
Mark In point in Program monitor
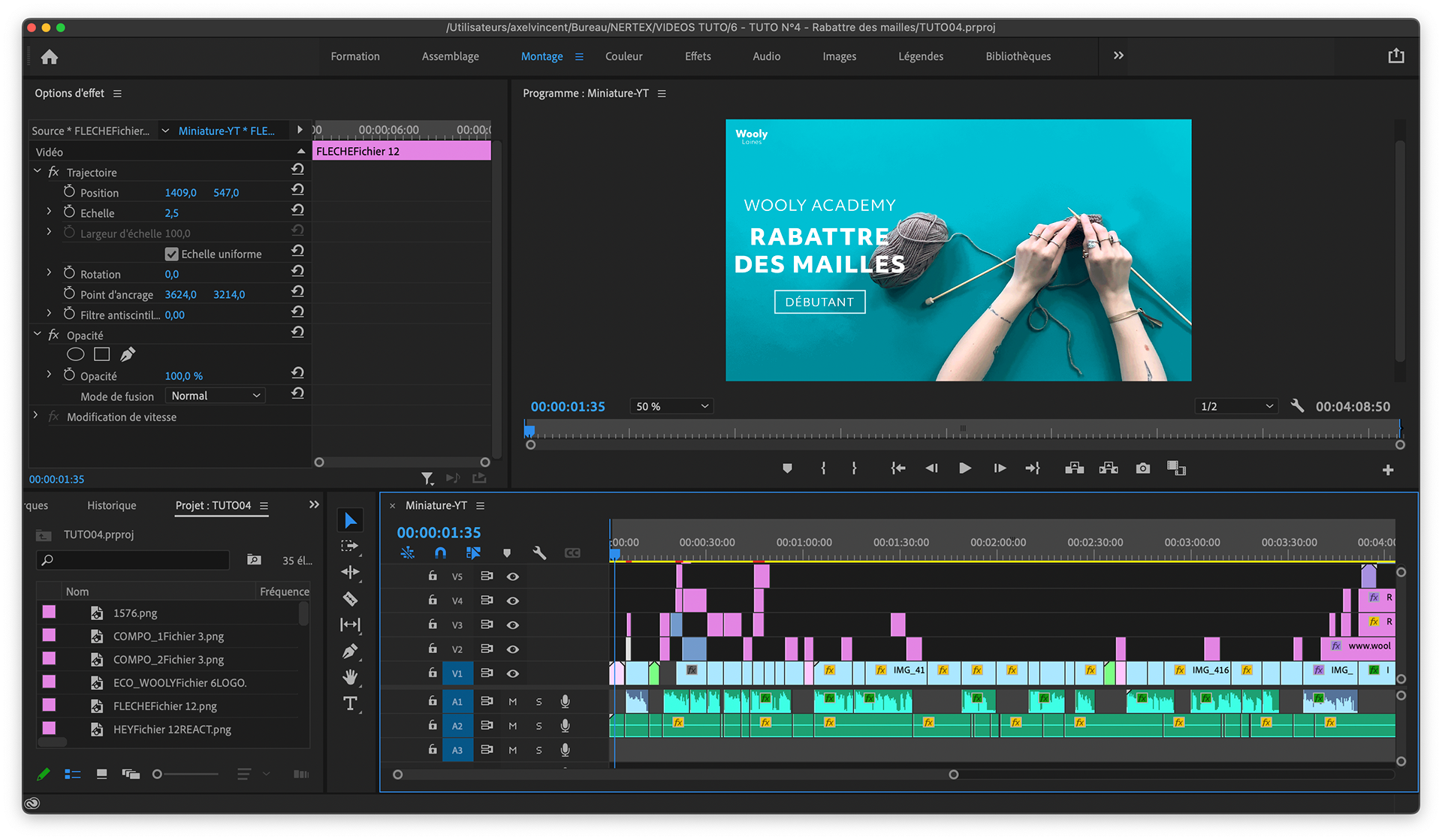point(823,468)
